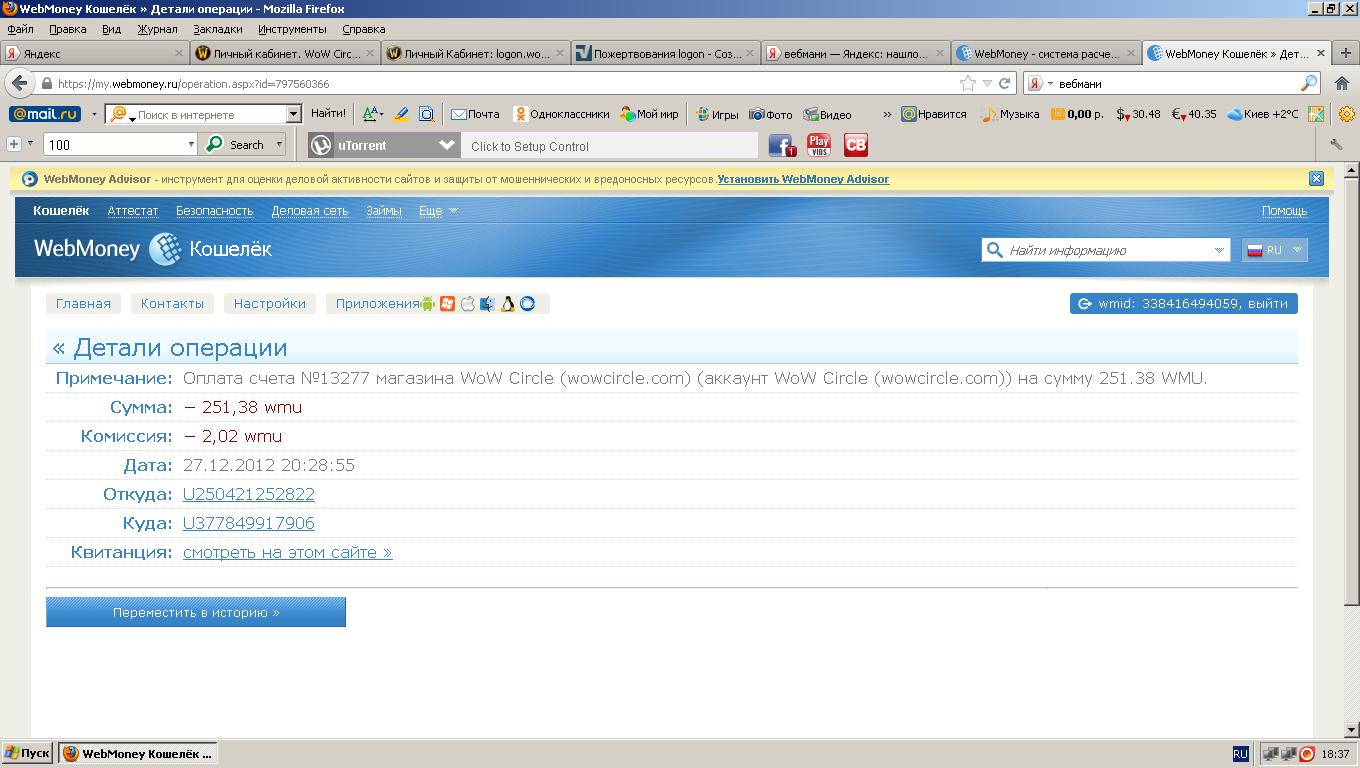Click the WebMoney Кошелёк logo
The width and height of the screenshot is (1360, 768).
pyautogui.click(x=153, y=249)
